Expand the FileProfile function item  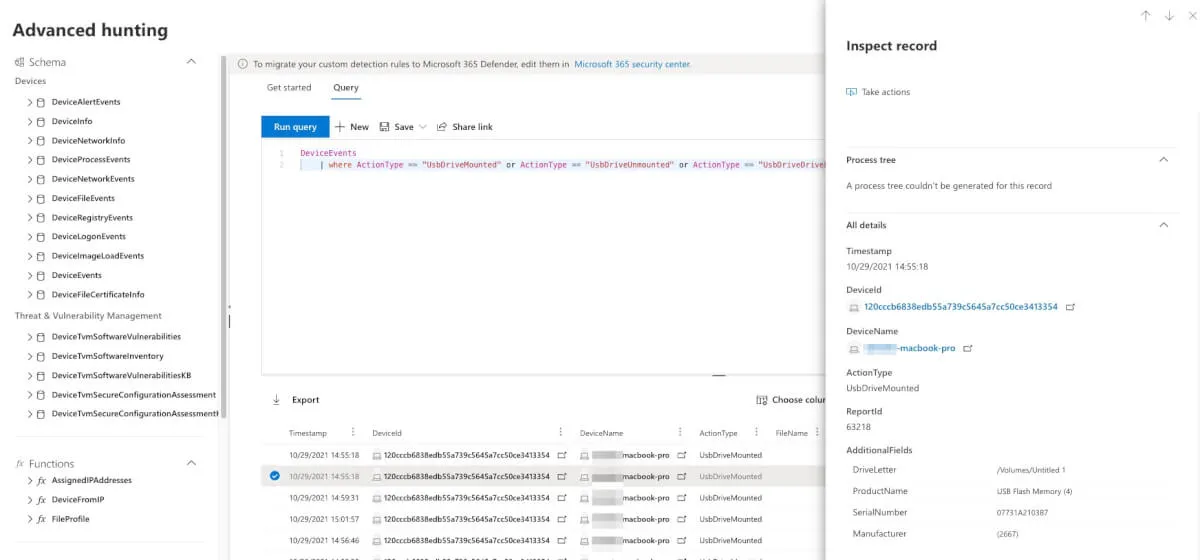(29, 519)
